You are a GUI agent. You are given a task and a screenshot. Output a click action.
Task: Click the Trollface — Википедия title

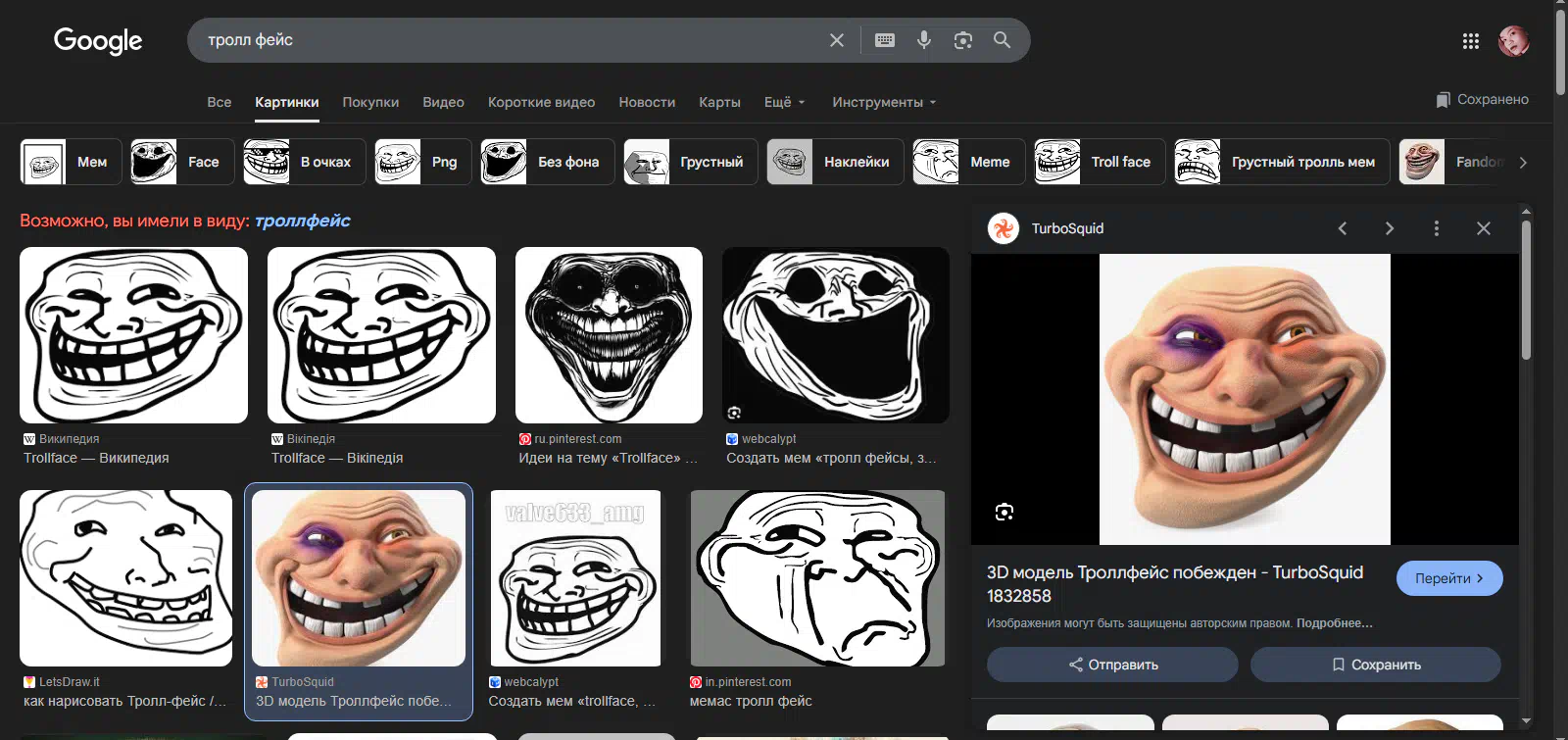click(96, 458)
